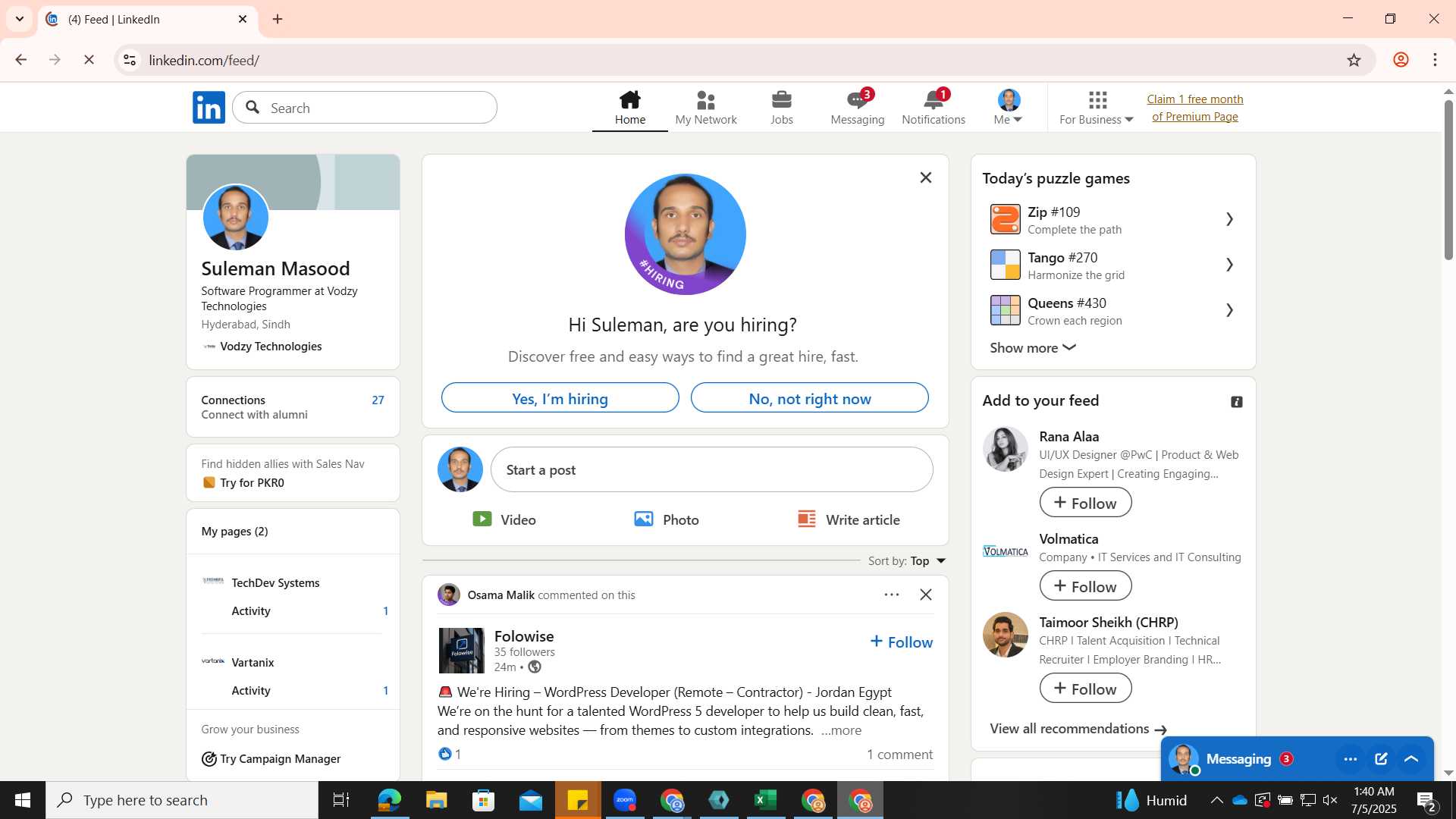The image size is (1456, 819).
Task: Dismiss the Folowise post
Action: [x=925, y=595]
